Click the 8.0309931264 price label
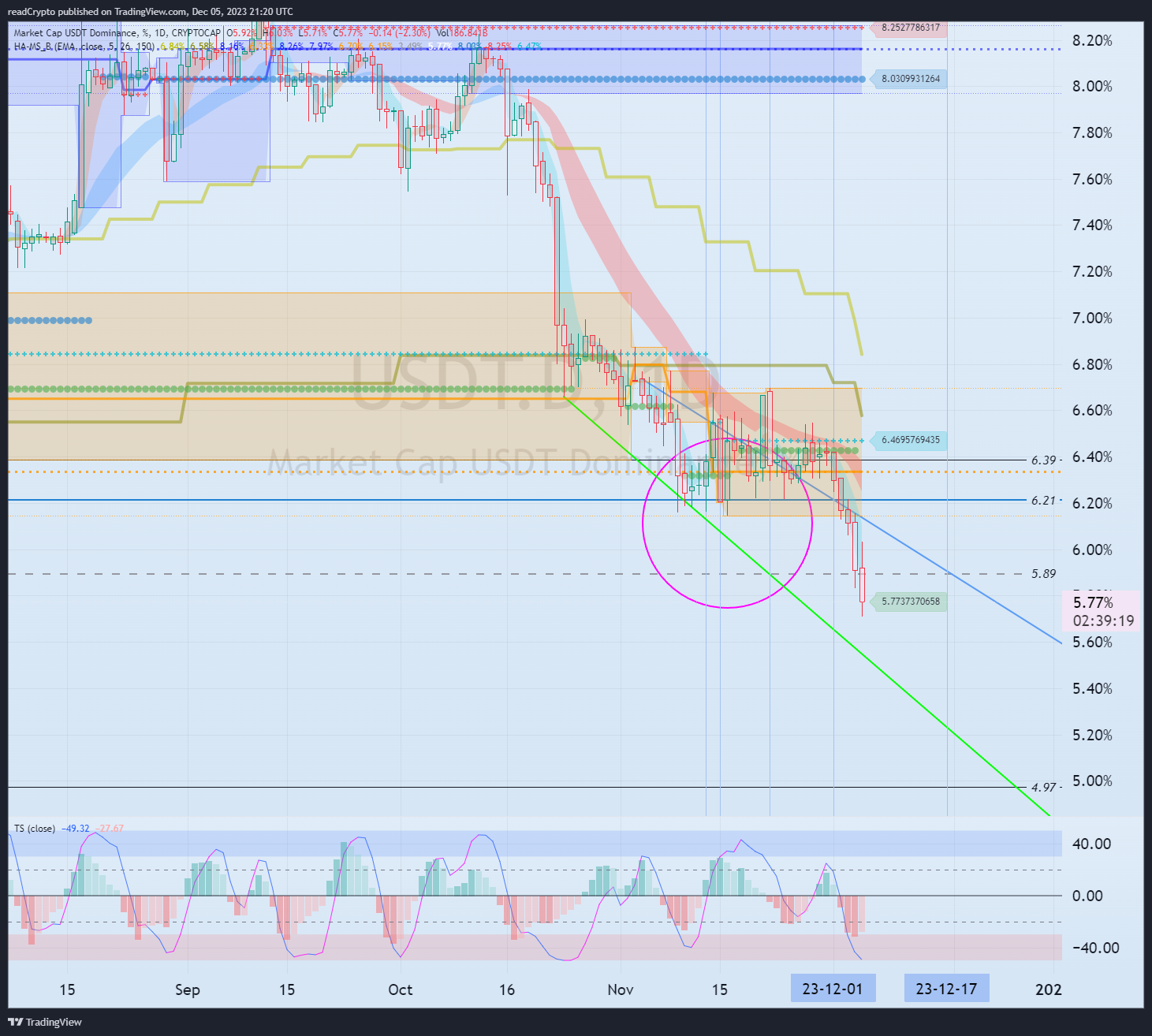1152x1036 pixels. coord(910,79)
